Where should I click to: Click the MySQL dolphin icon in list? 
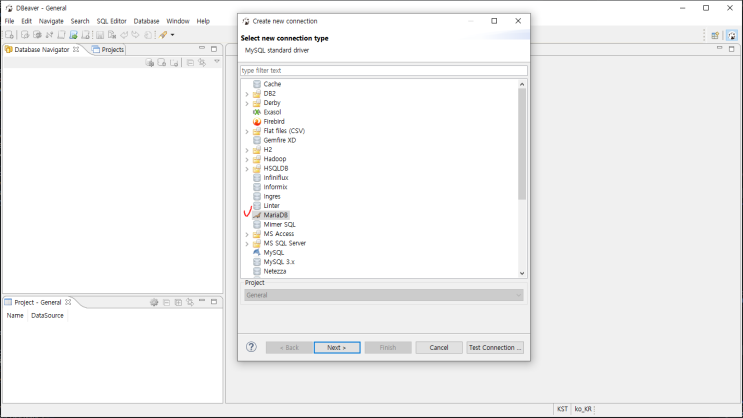point(257,253)
